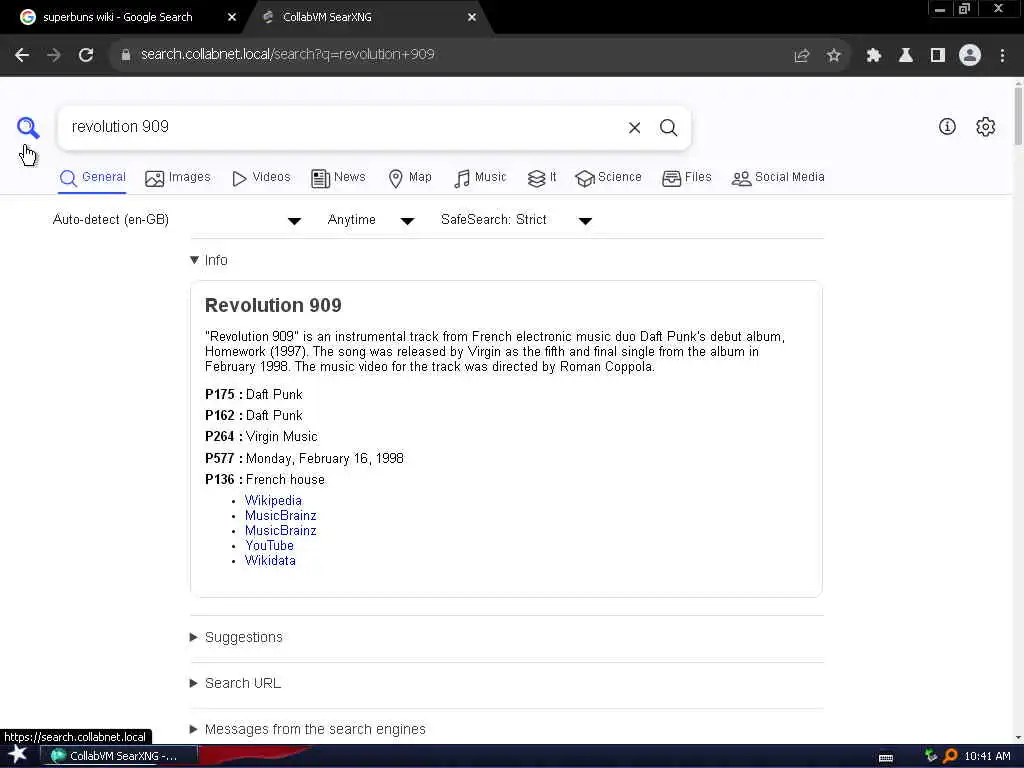
Task: Open the About info icon
Action: (947, 127)
